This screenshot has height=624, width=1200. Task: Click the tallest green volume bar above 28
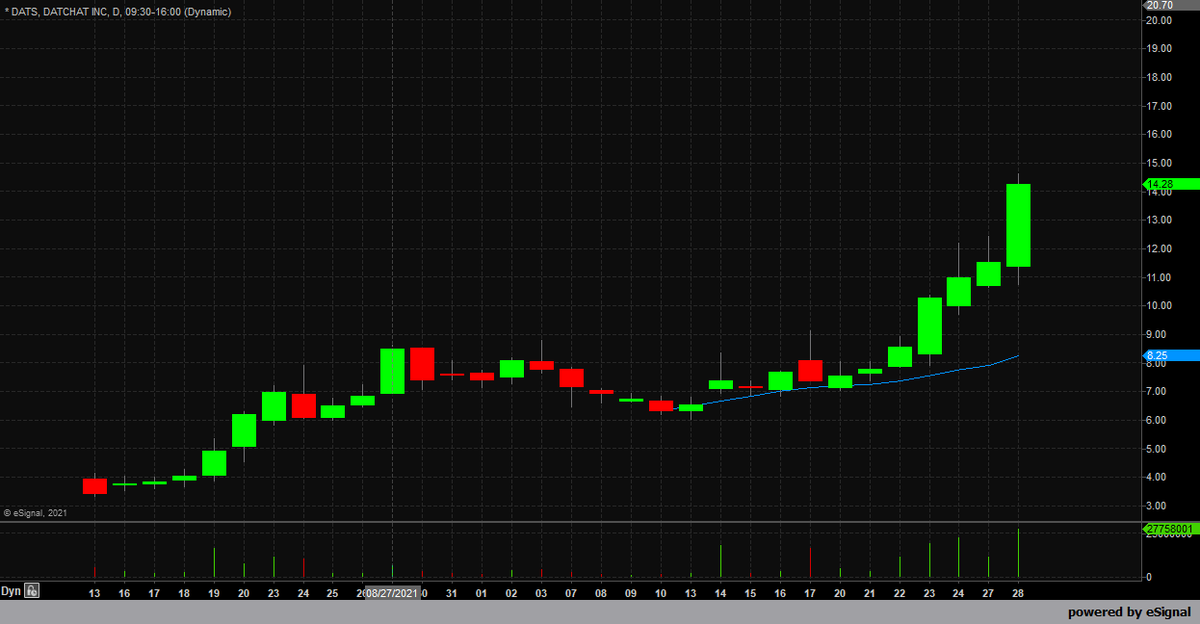point(1018,553)
